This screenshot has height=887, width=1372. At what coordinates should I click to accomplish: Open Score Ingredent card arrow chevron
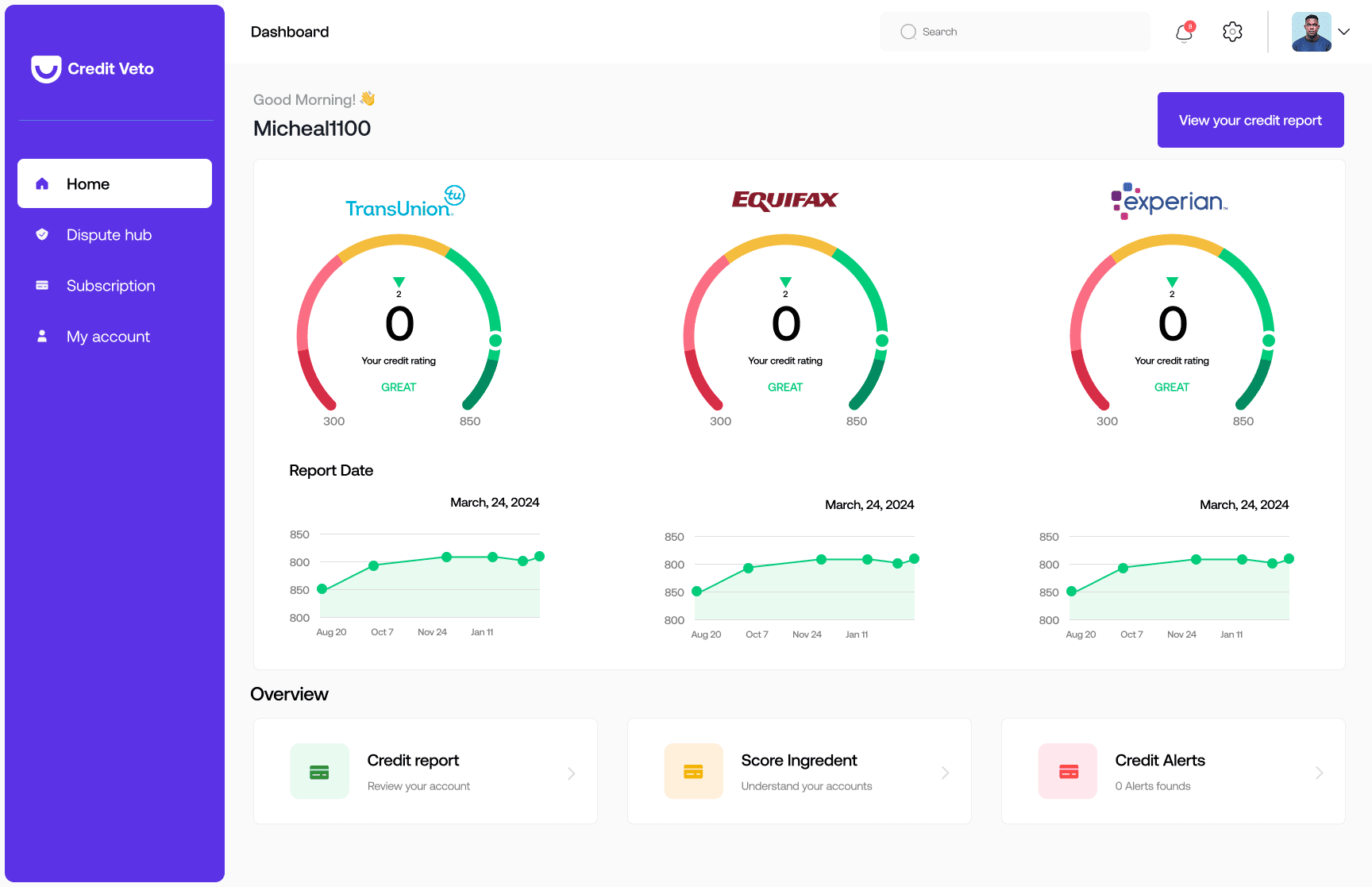(x=945, y=773)
